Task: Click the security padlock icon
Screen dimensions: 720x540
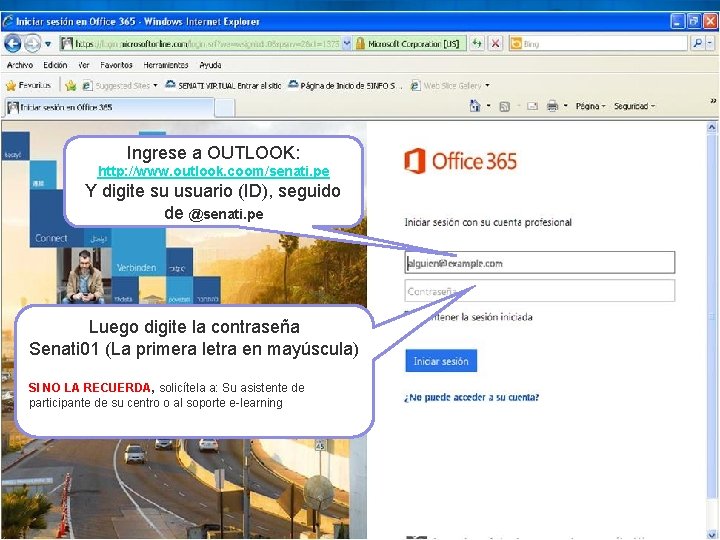Action: (360, 44)
